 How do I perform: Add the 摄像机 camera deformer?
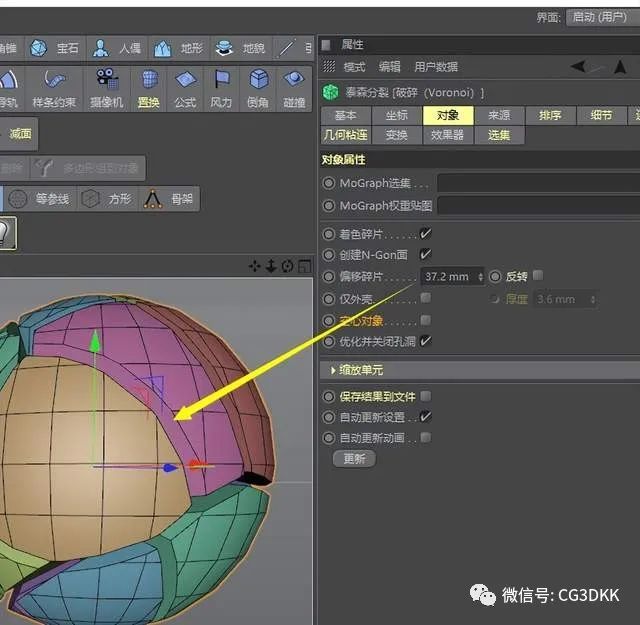pos(107,89)
